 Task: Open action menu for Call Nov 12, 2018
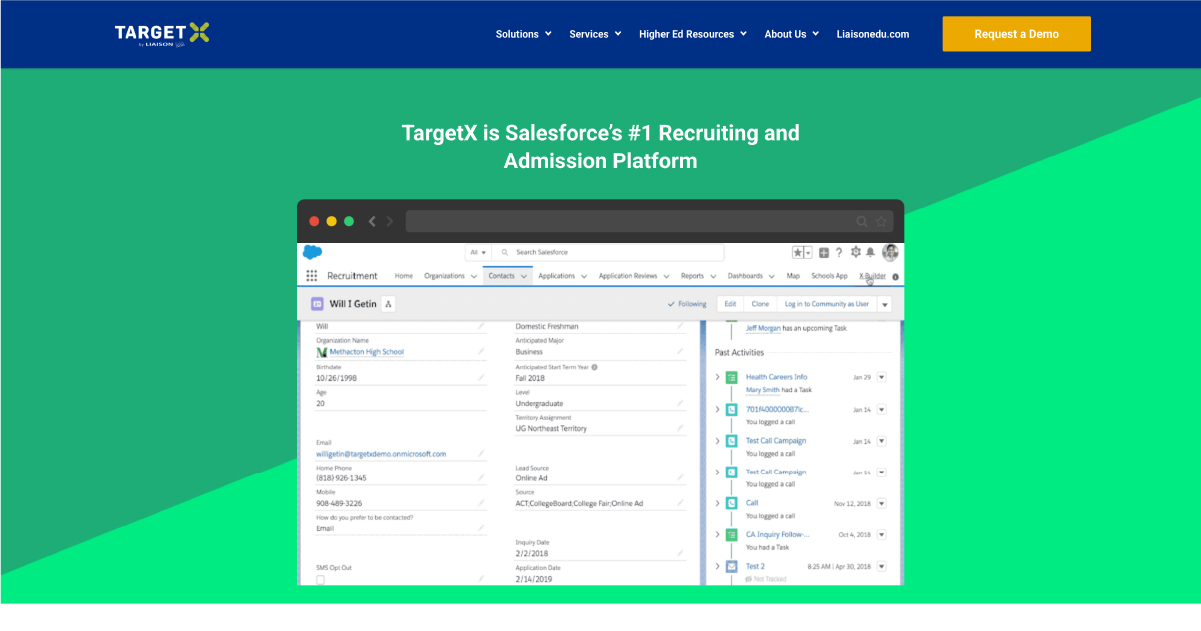click(882, 503)
